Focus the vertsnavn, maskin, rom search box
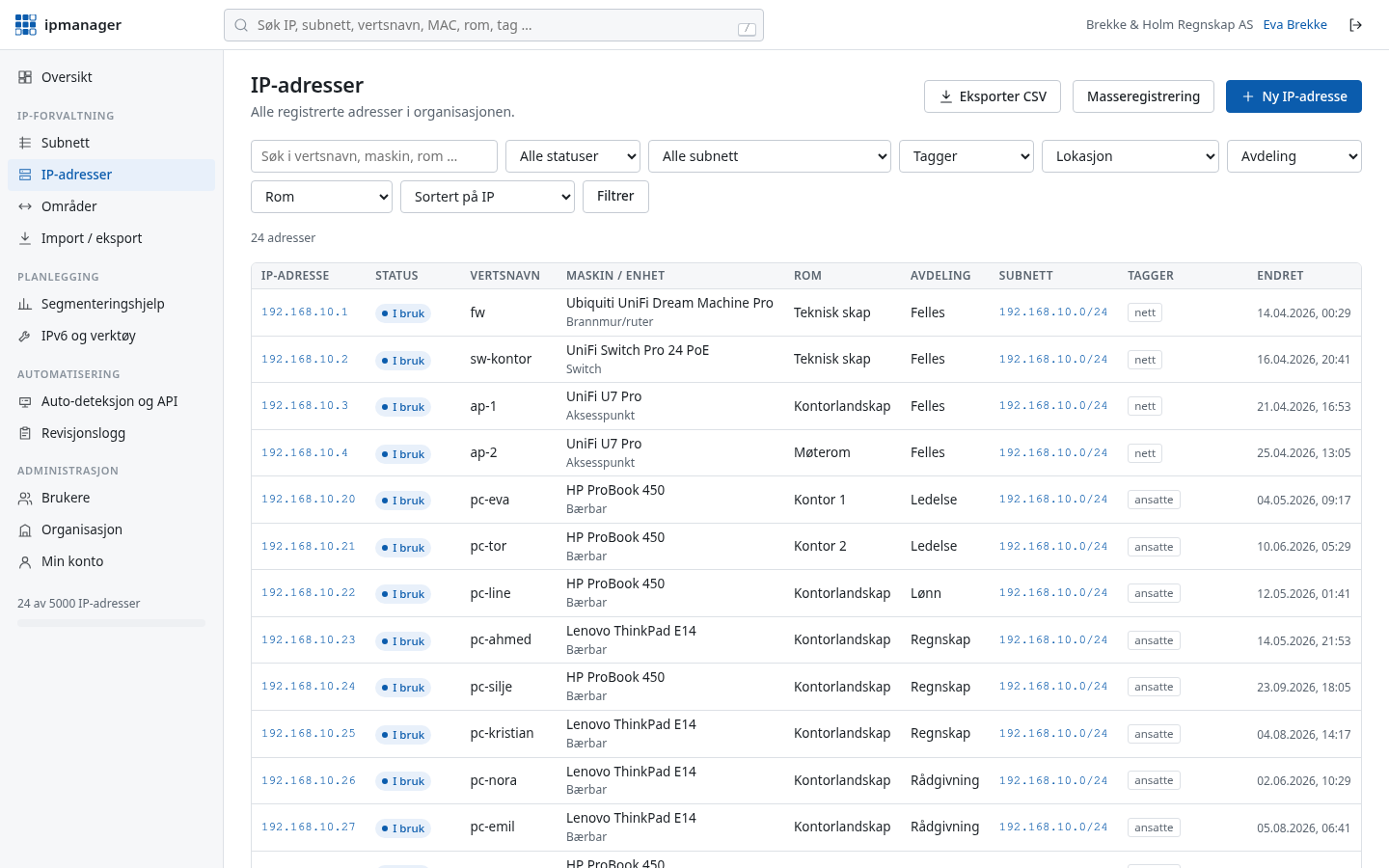This screenshot has width=1389, height=868. (374, 156)
